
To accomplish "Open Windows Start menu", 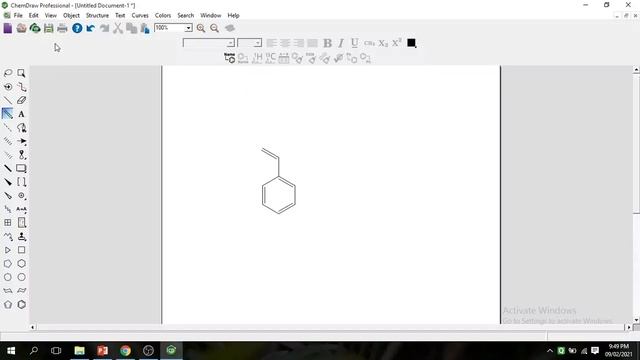I will coord(11,351).
